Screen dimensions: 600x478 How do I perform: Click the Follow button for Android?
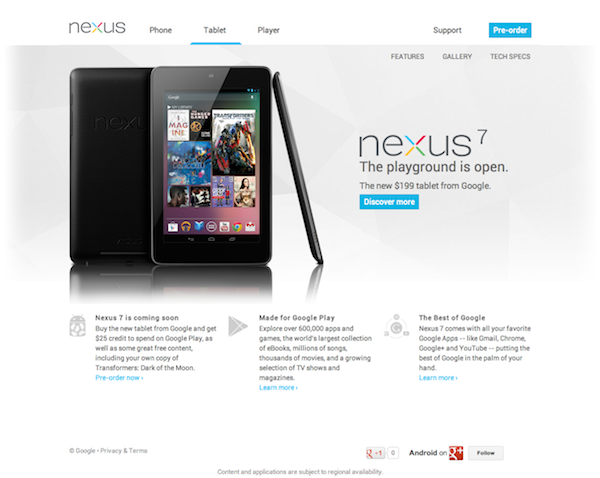(486, 453)
